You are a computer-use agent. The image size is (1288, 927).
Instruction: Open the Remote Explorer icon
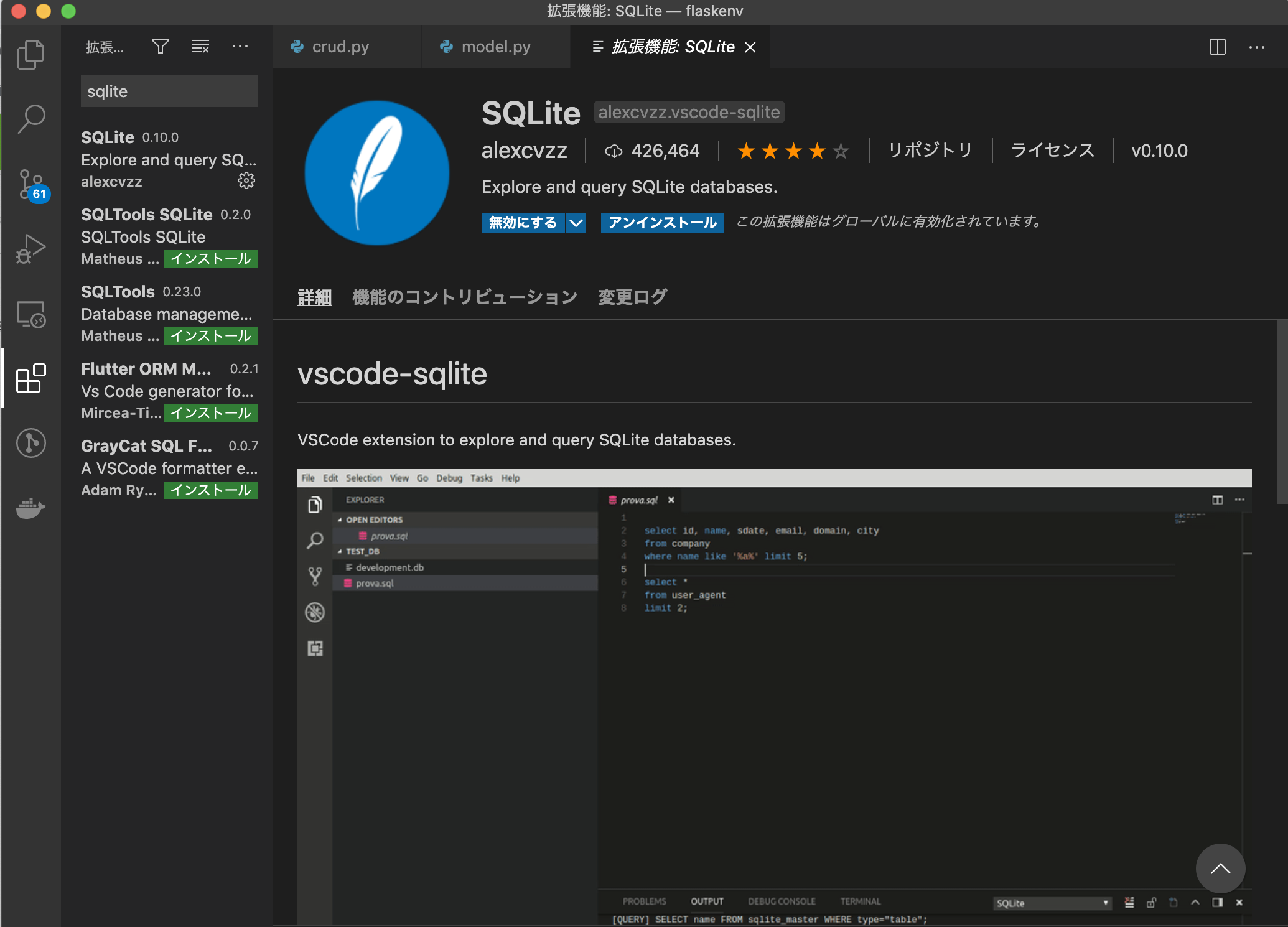[x=30, y=315]
